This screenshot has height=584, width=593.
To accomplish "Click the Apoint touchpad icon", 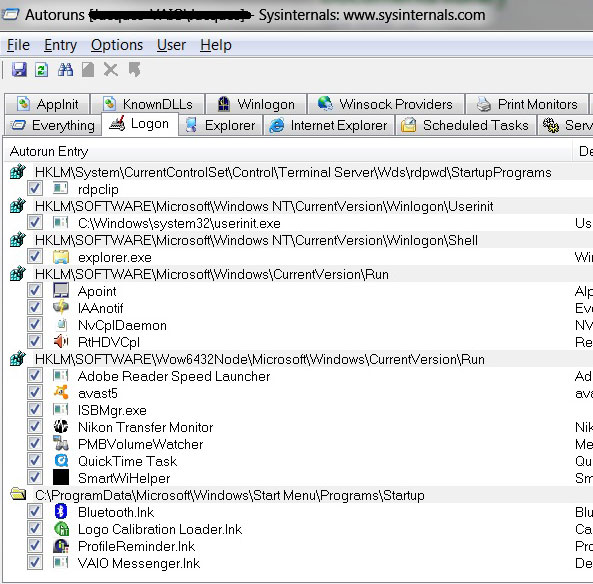I will point(61,290).
